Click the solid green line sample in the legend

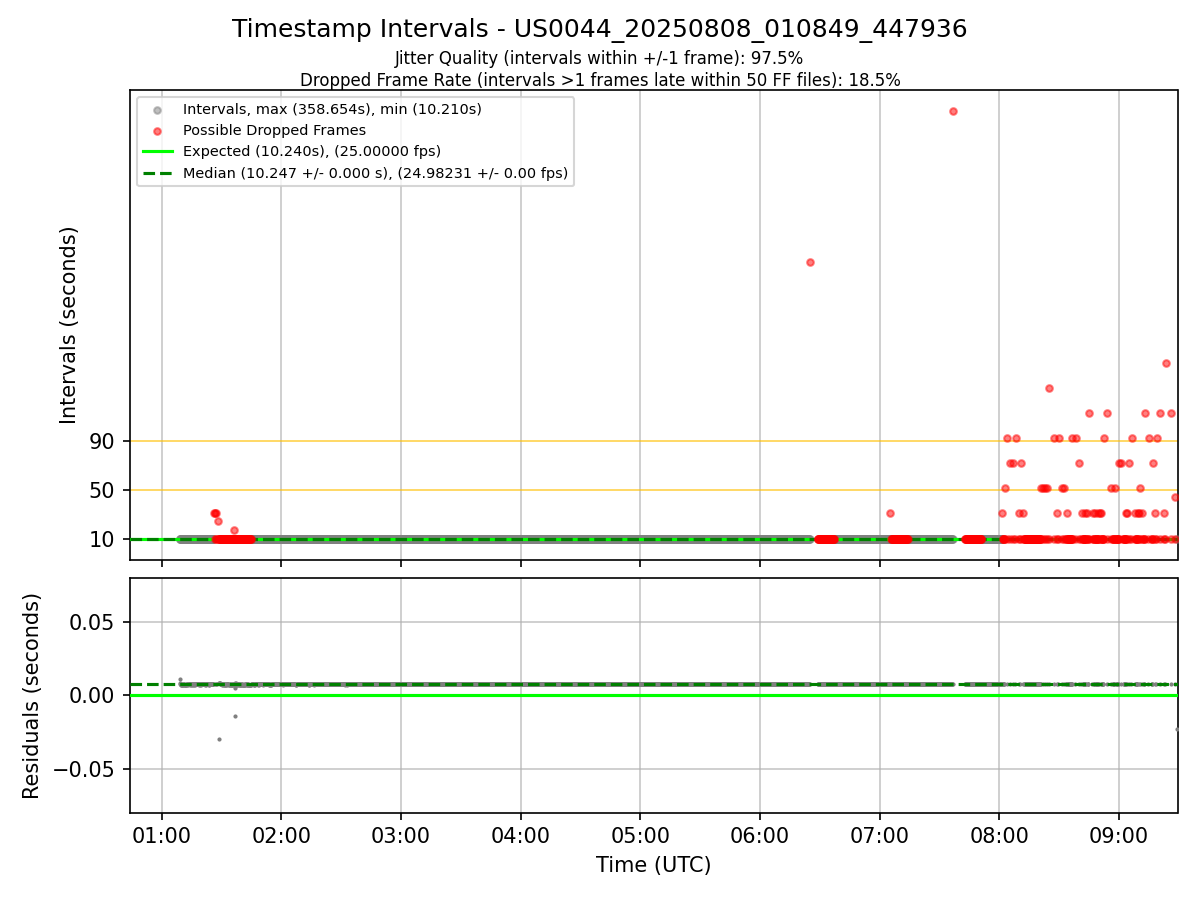point(157,151)
